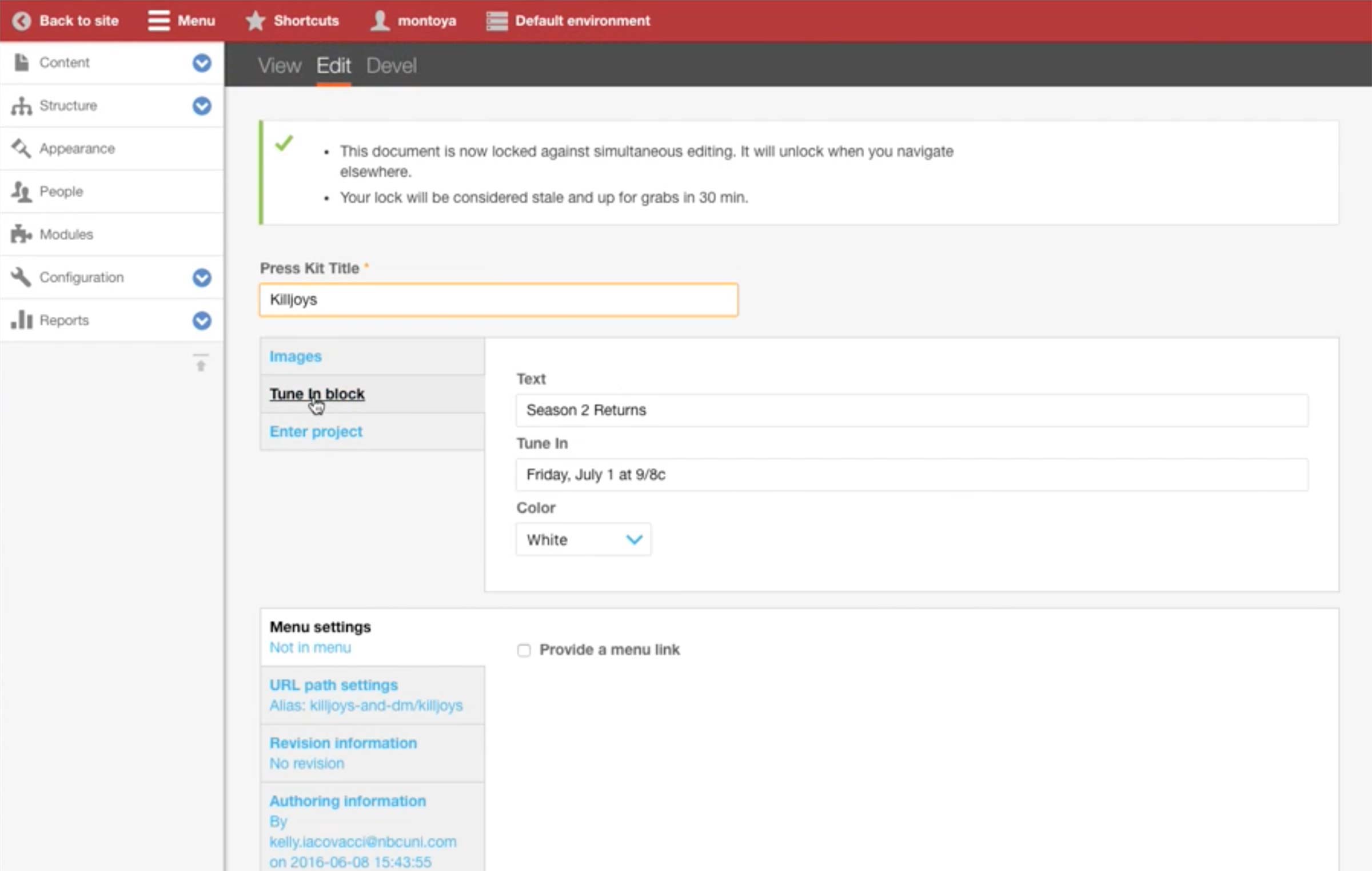1372x871 pixels.
Task: Click the montoya user icon
Action: pos(380,21)
